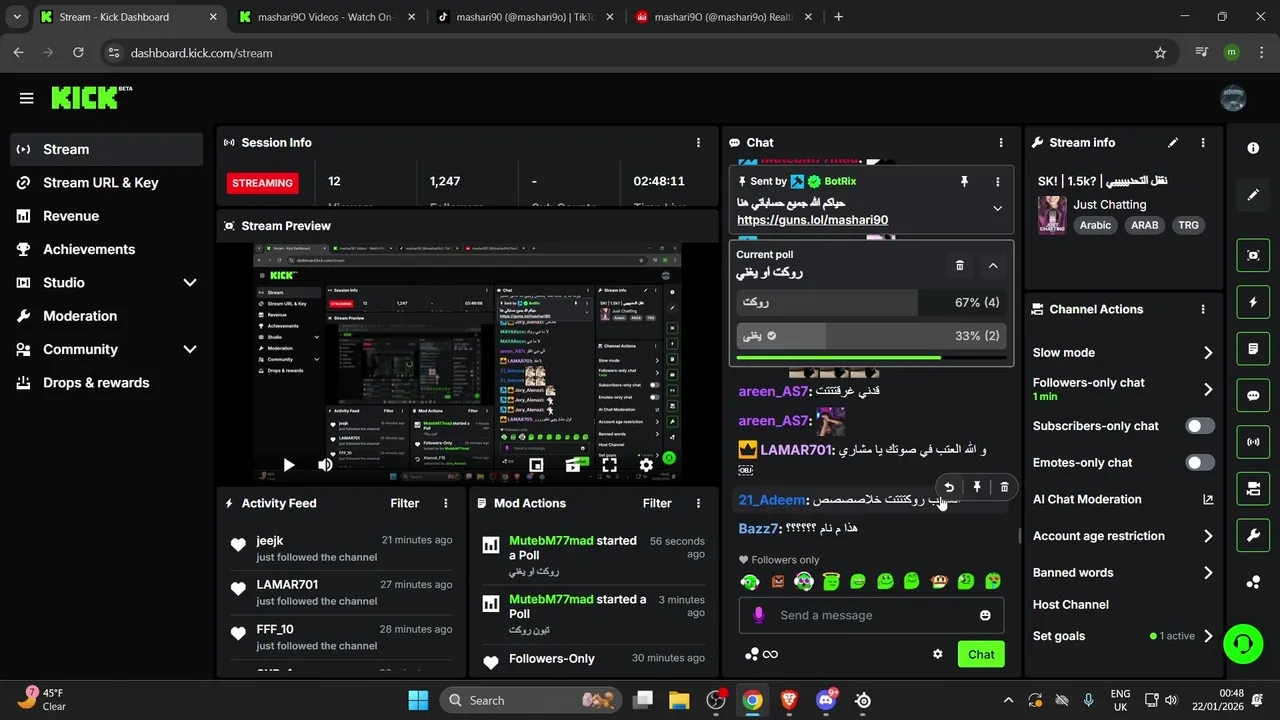Open Discord from the taskbar

826,700
